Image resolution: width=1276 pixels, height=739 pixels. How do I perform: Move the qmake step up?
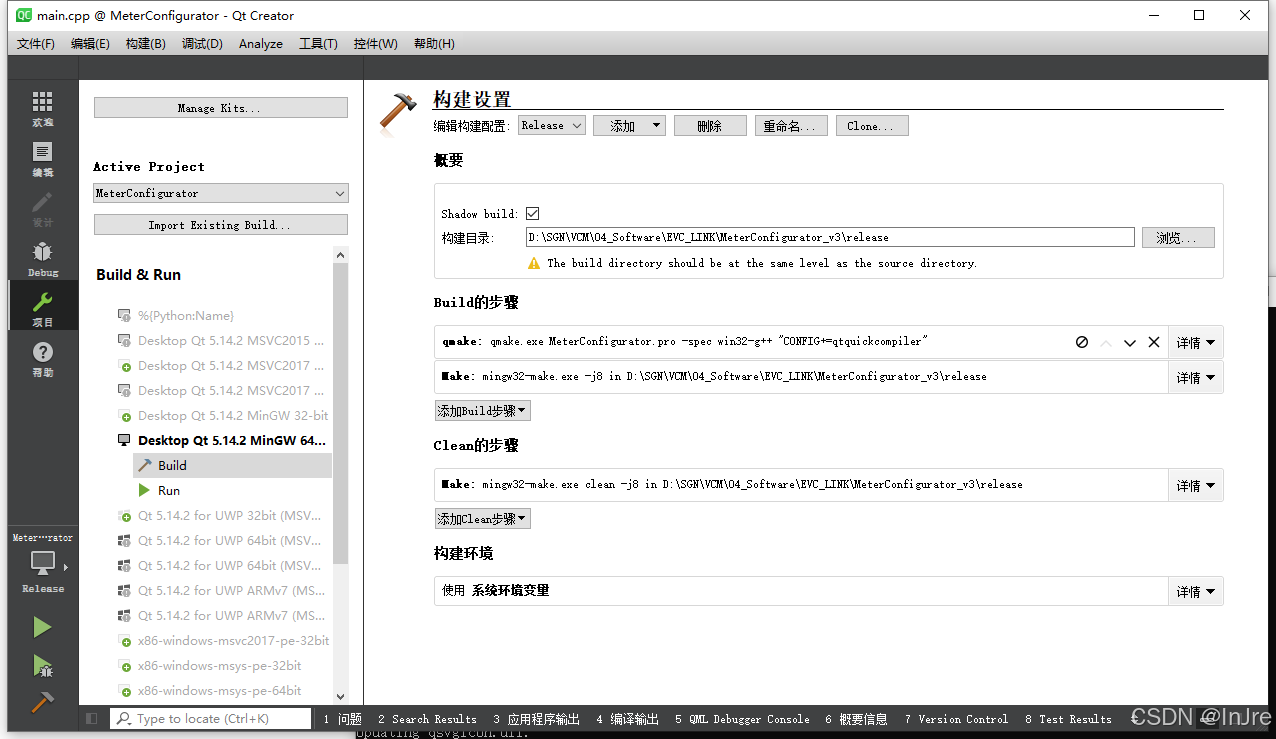(1106, 342)
